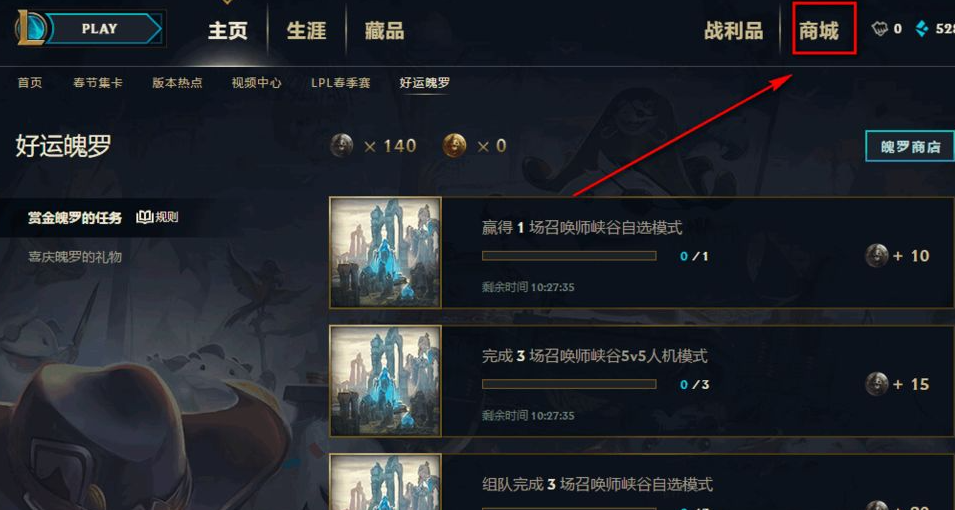Select the LPL春季赛 sub-tab
The width and height of the screenshot is (955, 510).
click(x=340, y=83)
